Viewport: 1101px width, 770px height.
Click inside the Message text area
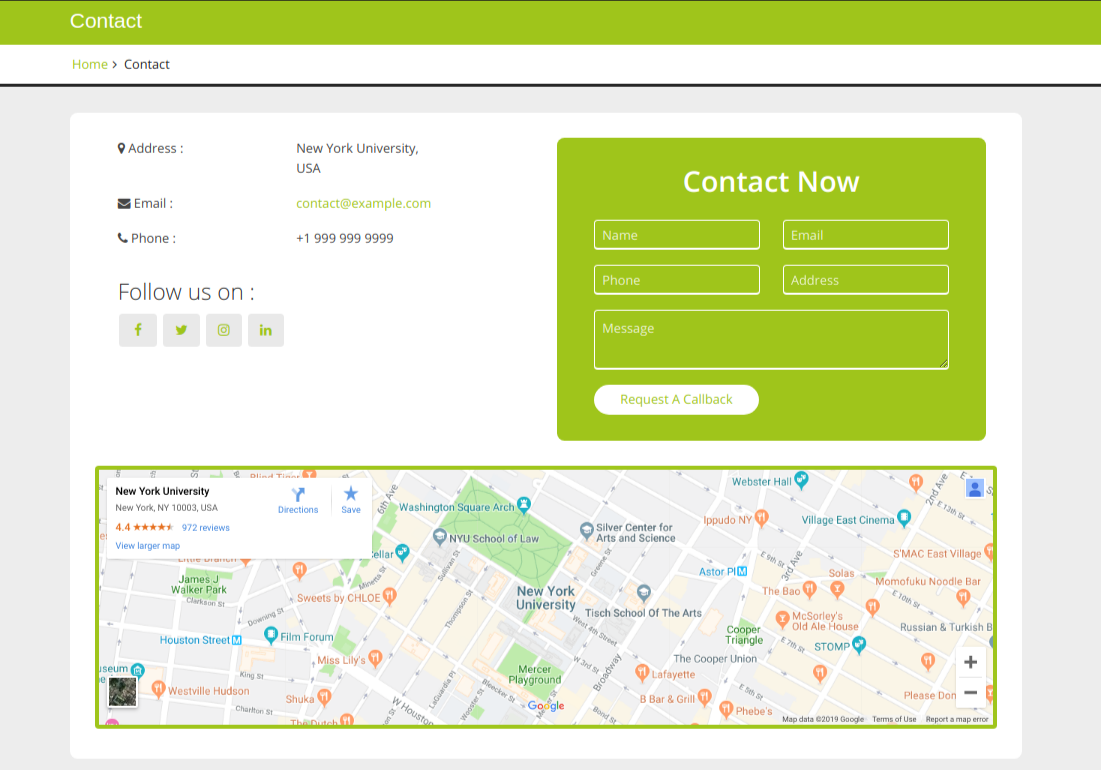tap(771, 340)
